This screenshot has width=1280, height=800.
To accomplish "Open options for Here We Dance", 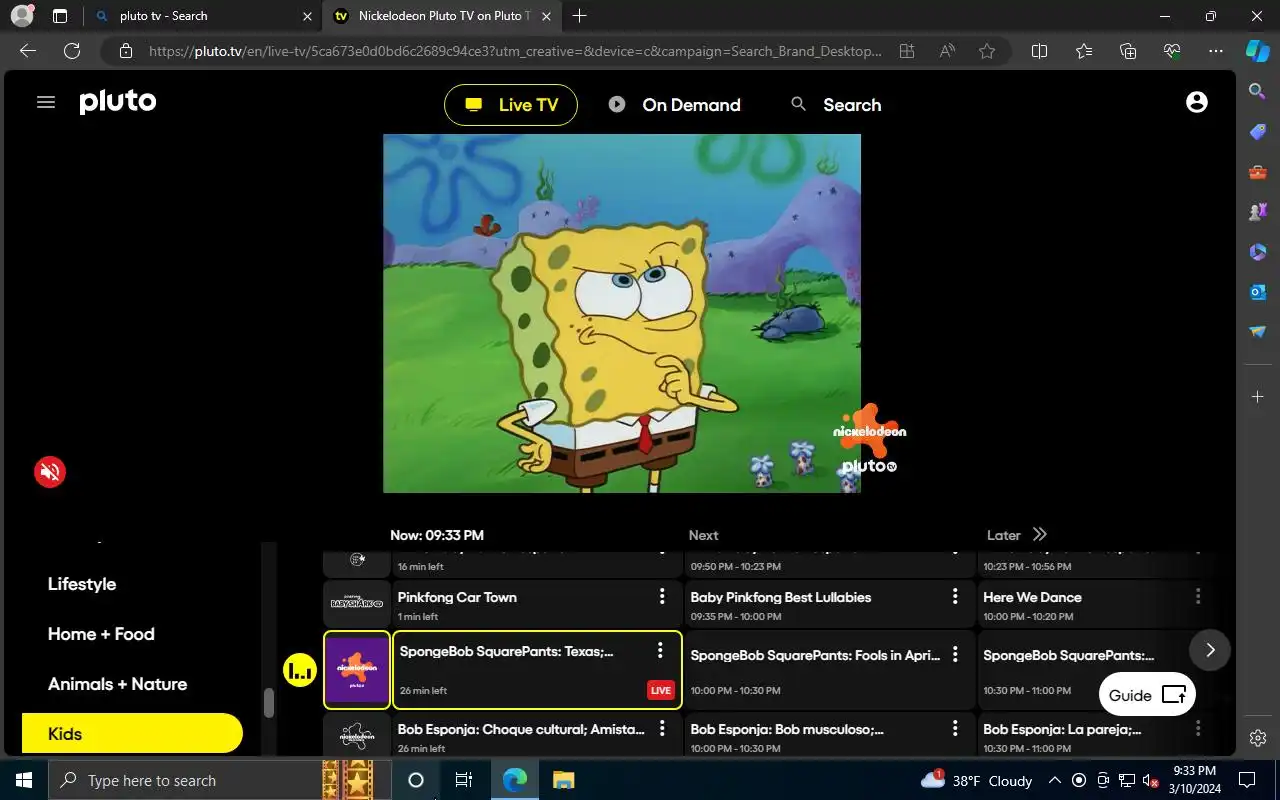I will click(x=1198, y=597).
